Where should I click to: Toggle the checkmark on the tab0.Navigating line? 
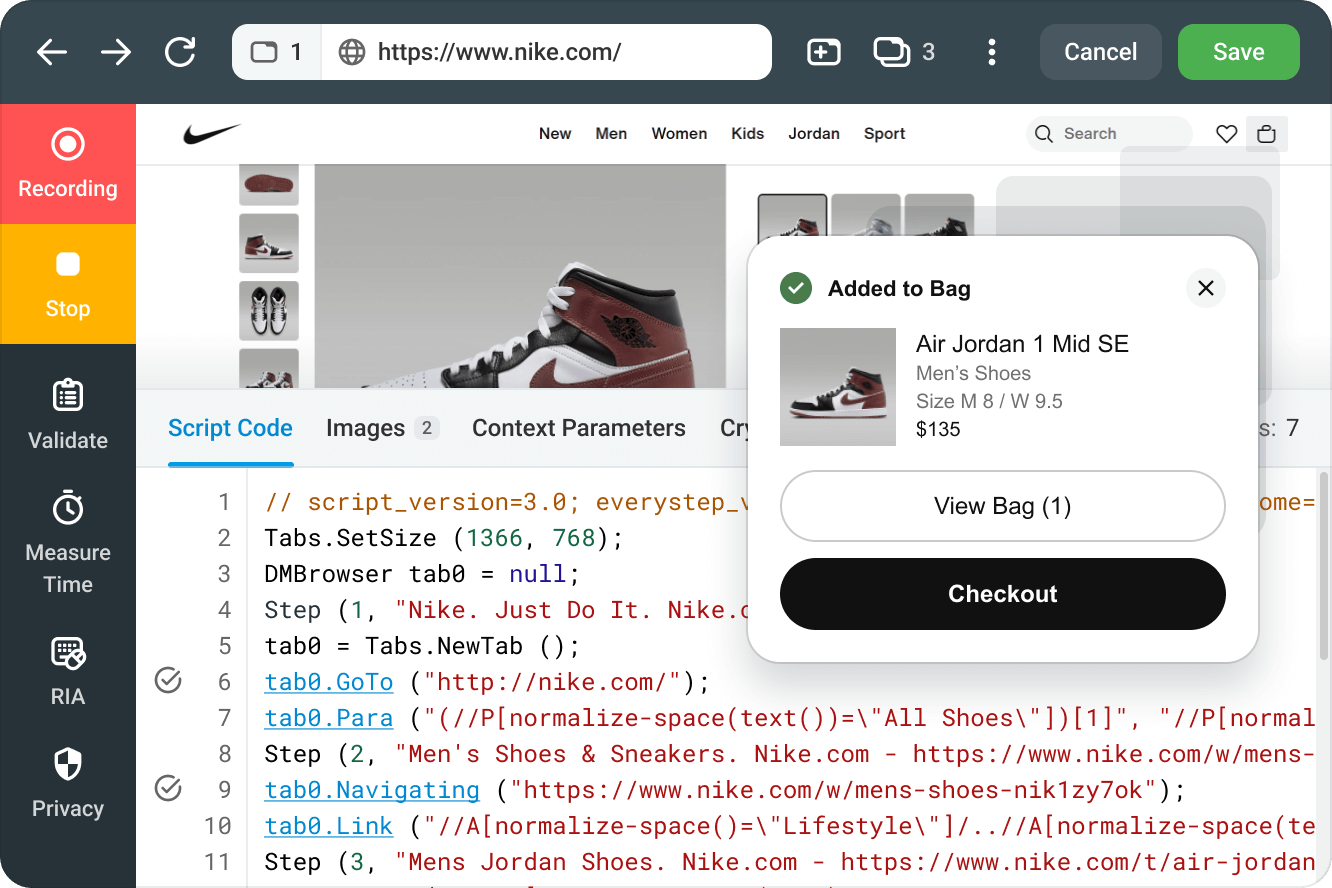pyautogui.click(x=168, y=789)
